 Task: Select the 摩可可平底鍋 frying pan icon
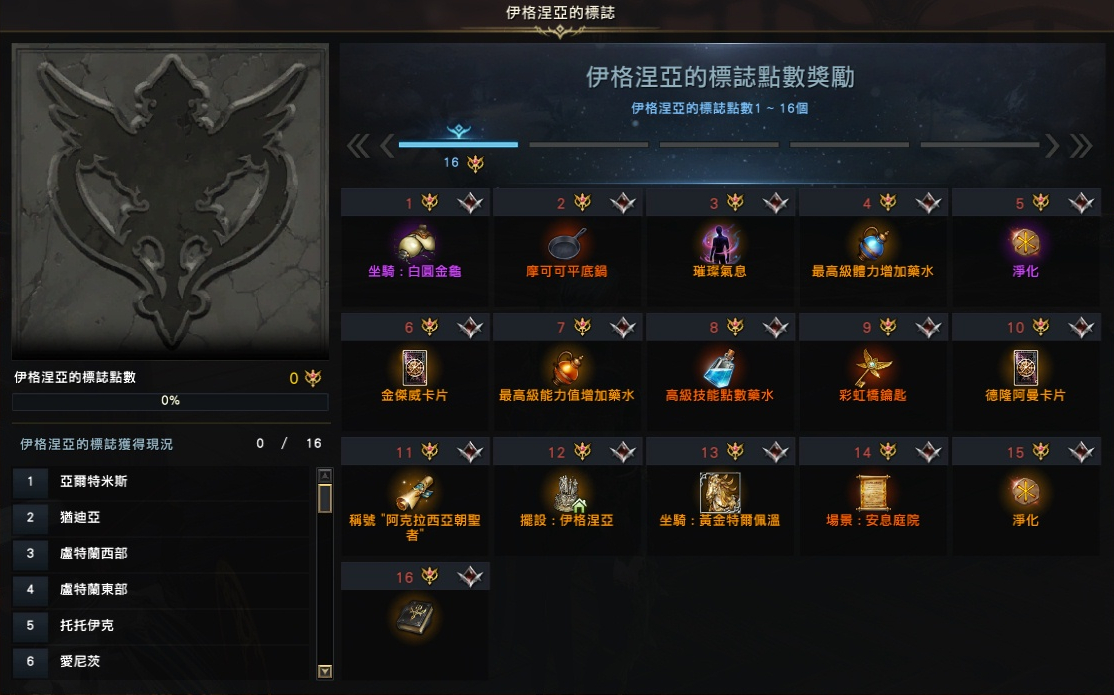[x=567, y=244]
